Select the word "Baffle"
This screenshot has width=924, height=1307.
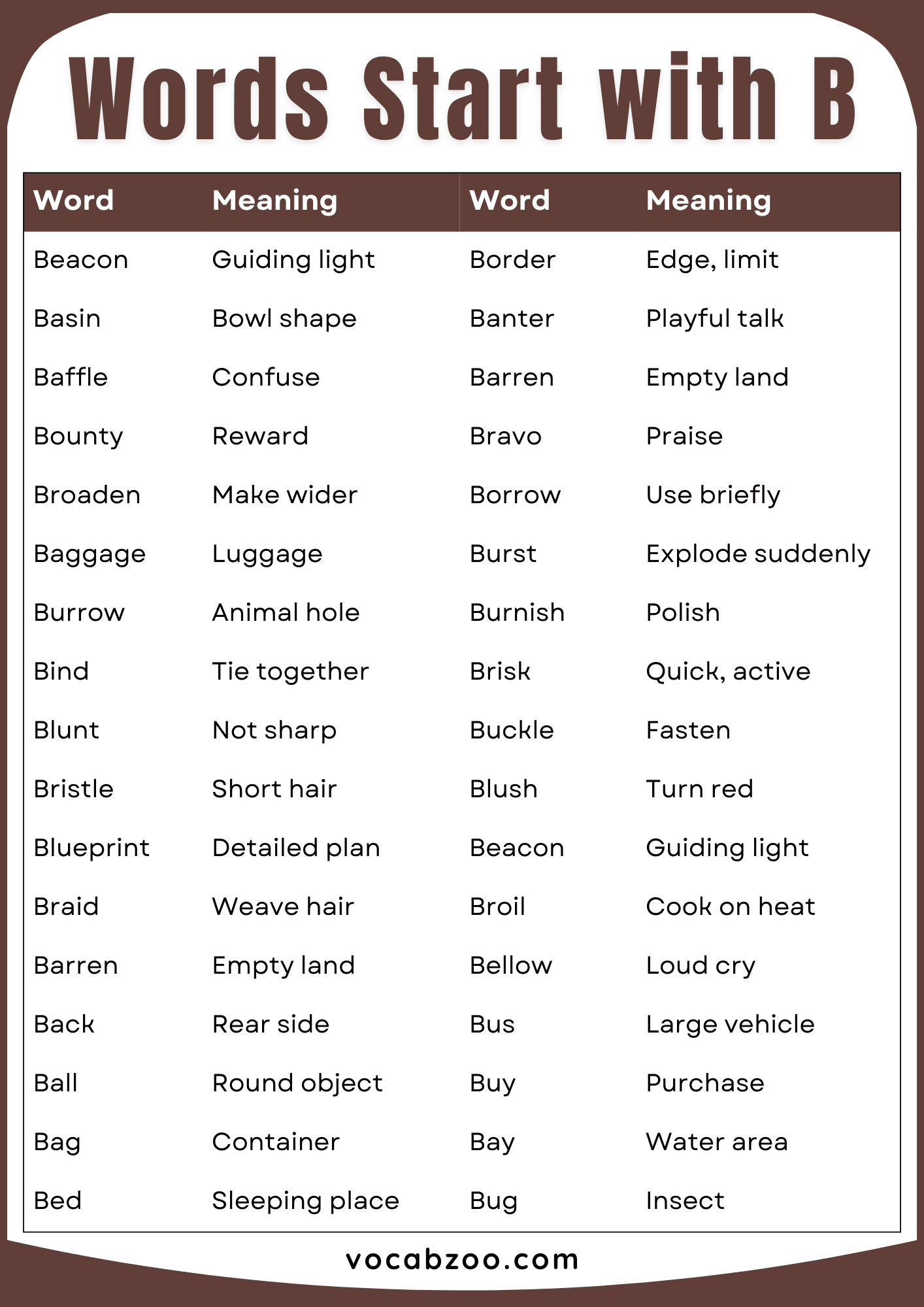[71, 377]
